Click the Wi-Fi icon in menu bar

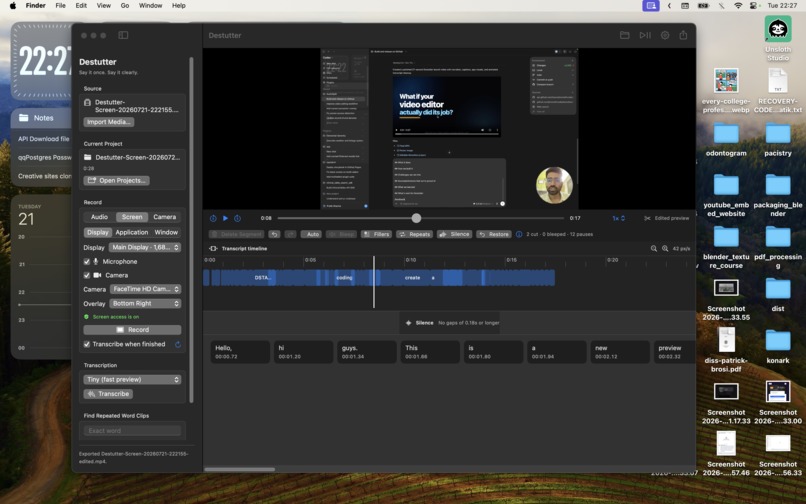tap(738, 6)
